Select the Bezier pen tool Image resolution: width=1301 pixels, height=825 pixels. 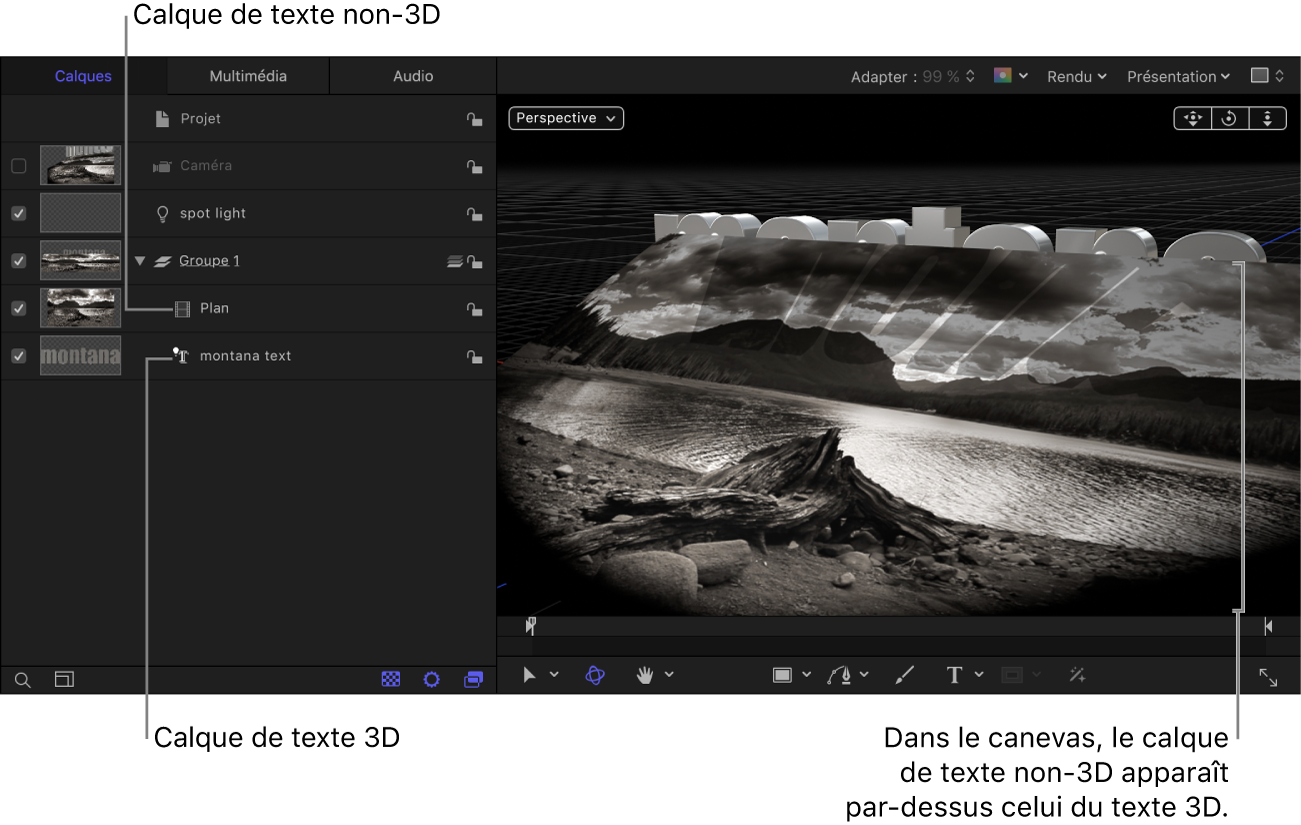click(840, 676)
